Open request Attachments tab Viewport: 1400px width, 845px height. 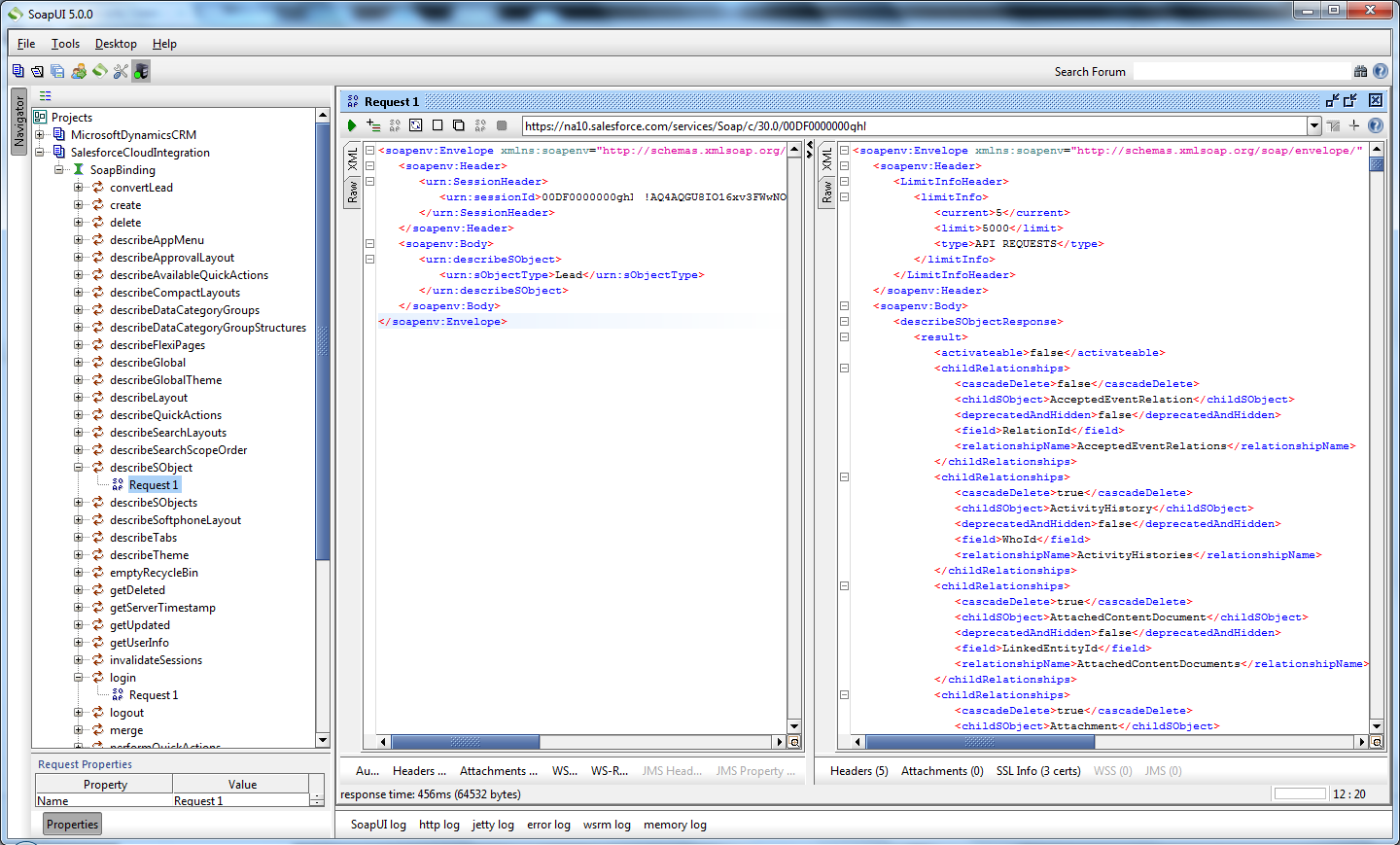pos(499,771)
